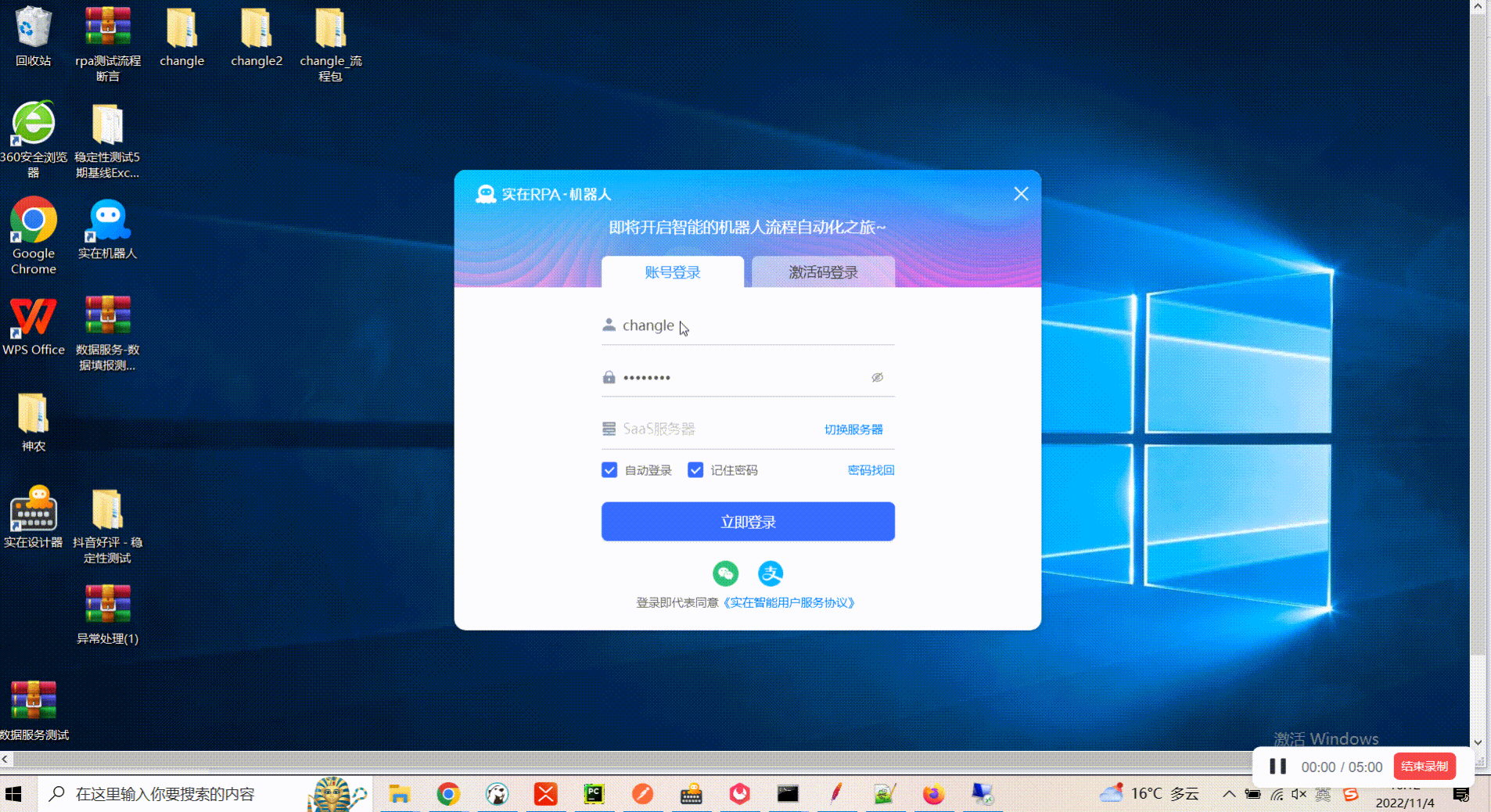The width and height of the screenshot is (1491, 812).
Task: Open WeChat login option
Action: (x=725, y=573)
